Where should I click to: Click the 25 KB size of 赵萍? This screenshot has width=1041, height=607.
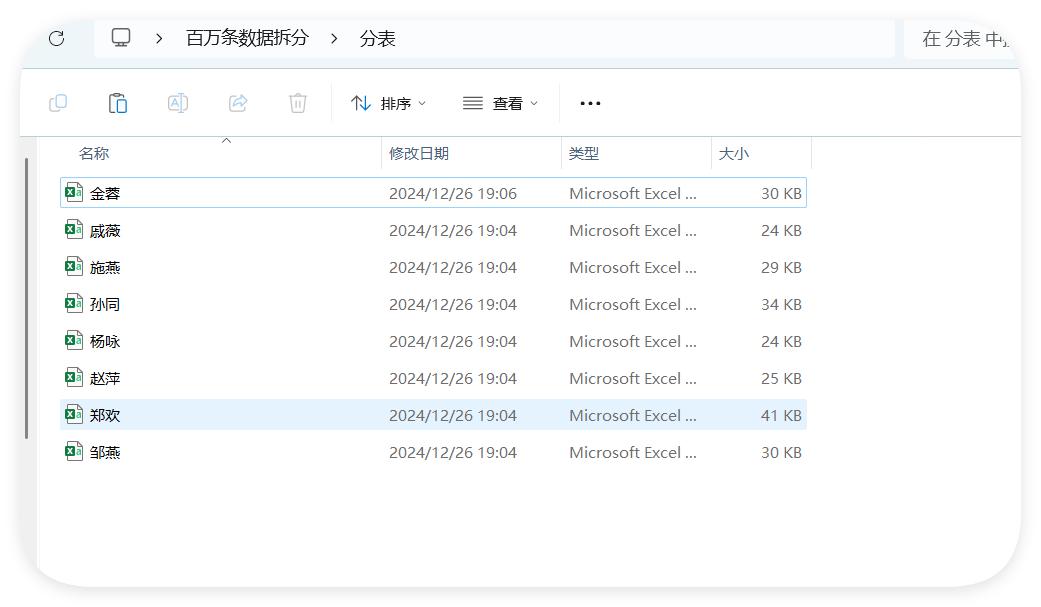[781, 379]
